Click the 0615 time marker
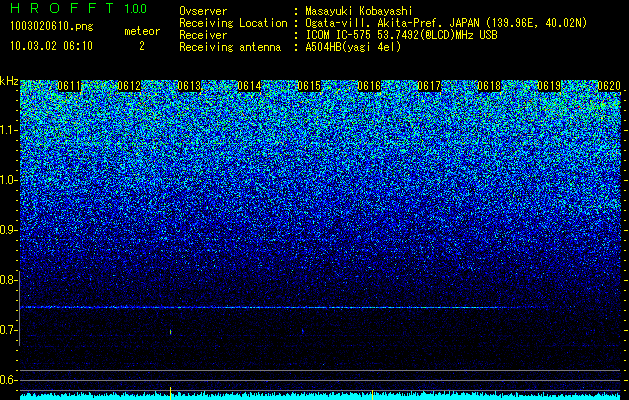This screenshot has width=629, height=400. click(x=310, y=86)
